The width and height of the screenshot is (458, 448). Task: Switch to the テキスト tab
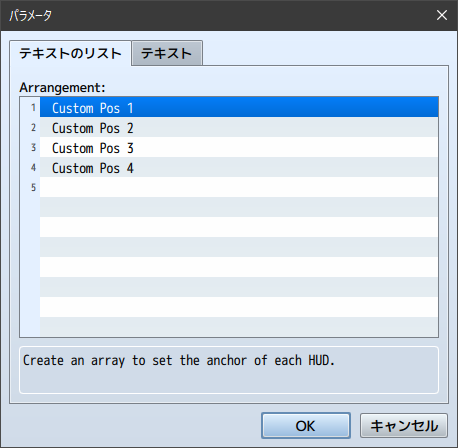(x=167, y=53)
